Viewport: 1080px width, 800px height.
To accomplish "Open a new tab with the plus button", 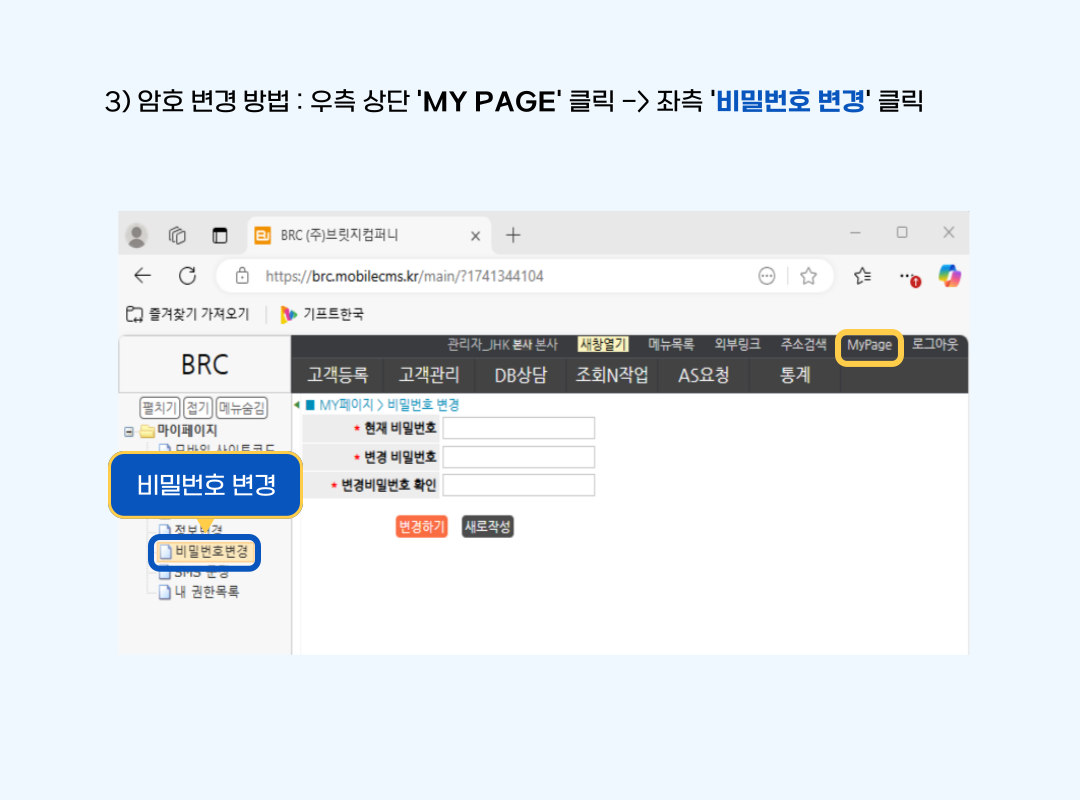I will point(511,233).
